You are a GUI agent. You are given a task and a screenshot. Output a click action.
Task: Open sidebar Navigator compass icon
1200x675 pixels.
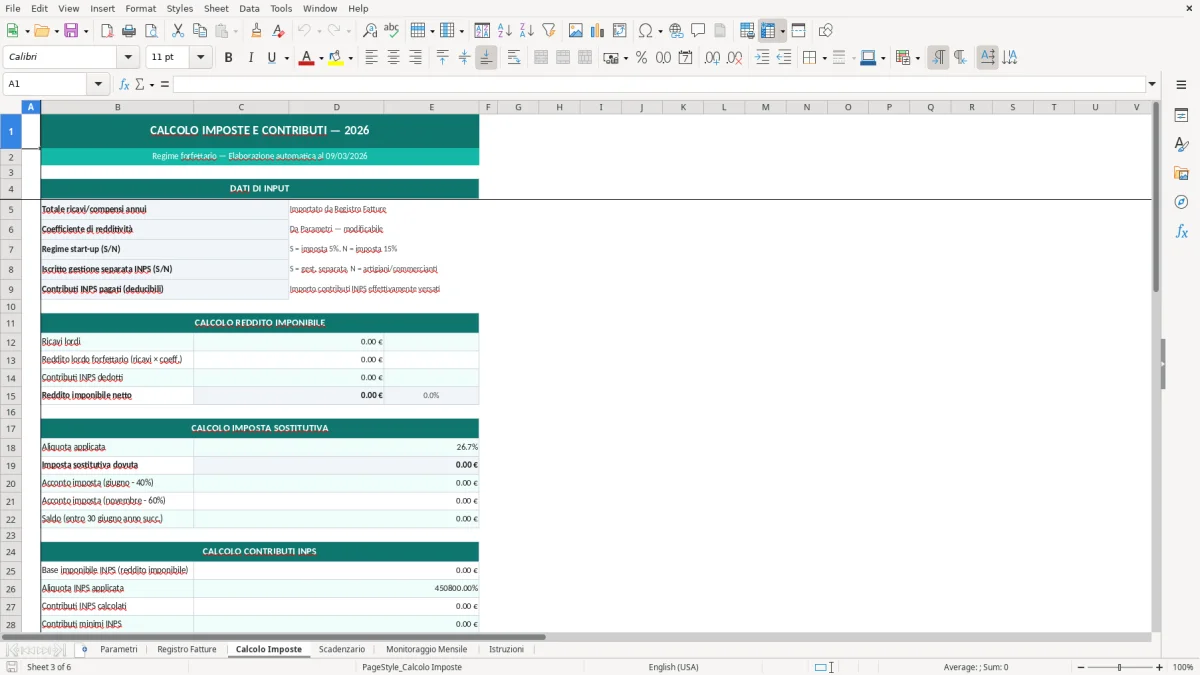coord(1181,202)
